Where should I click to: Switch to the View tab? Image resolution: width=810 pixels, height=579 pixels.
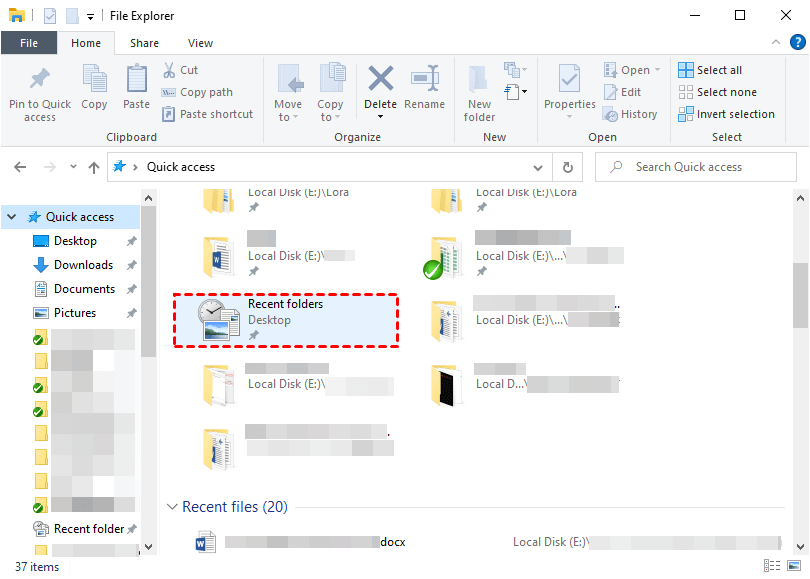[200, 43]
